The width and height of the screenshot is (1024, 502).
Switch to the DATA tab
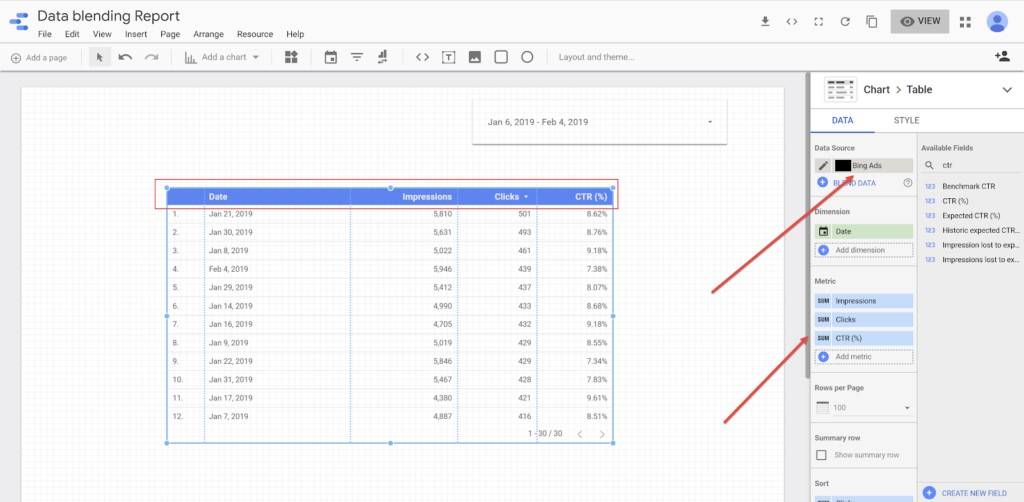pos(842,121)
